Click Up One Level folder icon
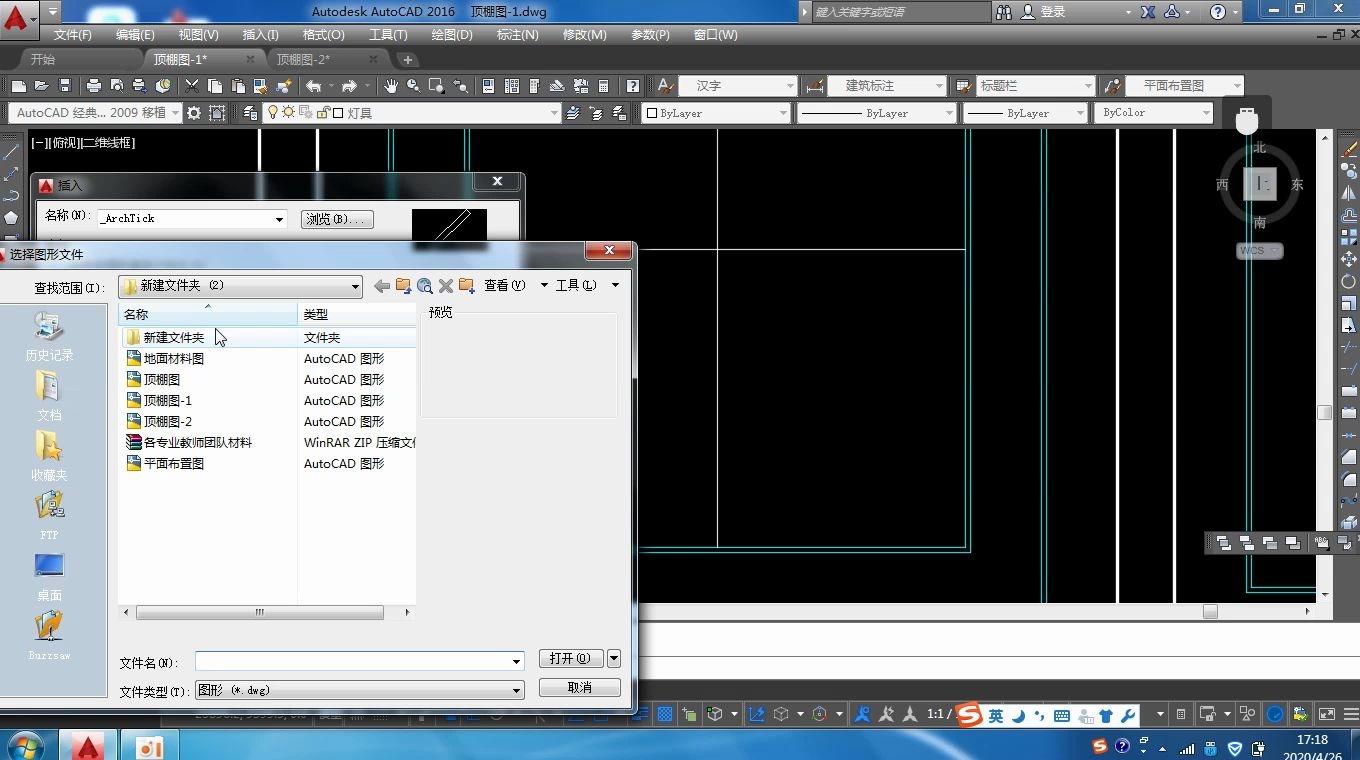Image resolution: width=1360 pixels, height=760 pixels. pyautogui.click(x=403, y=286)
